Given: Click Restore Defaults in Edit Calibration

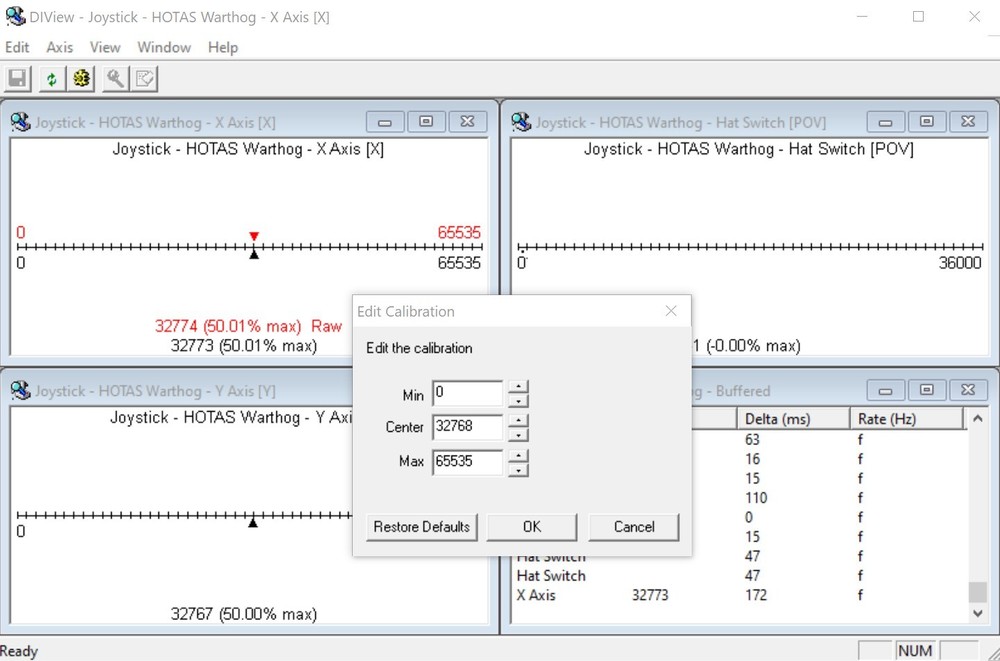Looking at the screenshot, I should (422, 527).
